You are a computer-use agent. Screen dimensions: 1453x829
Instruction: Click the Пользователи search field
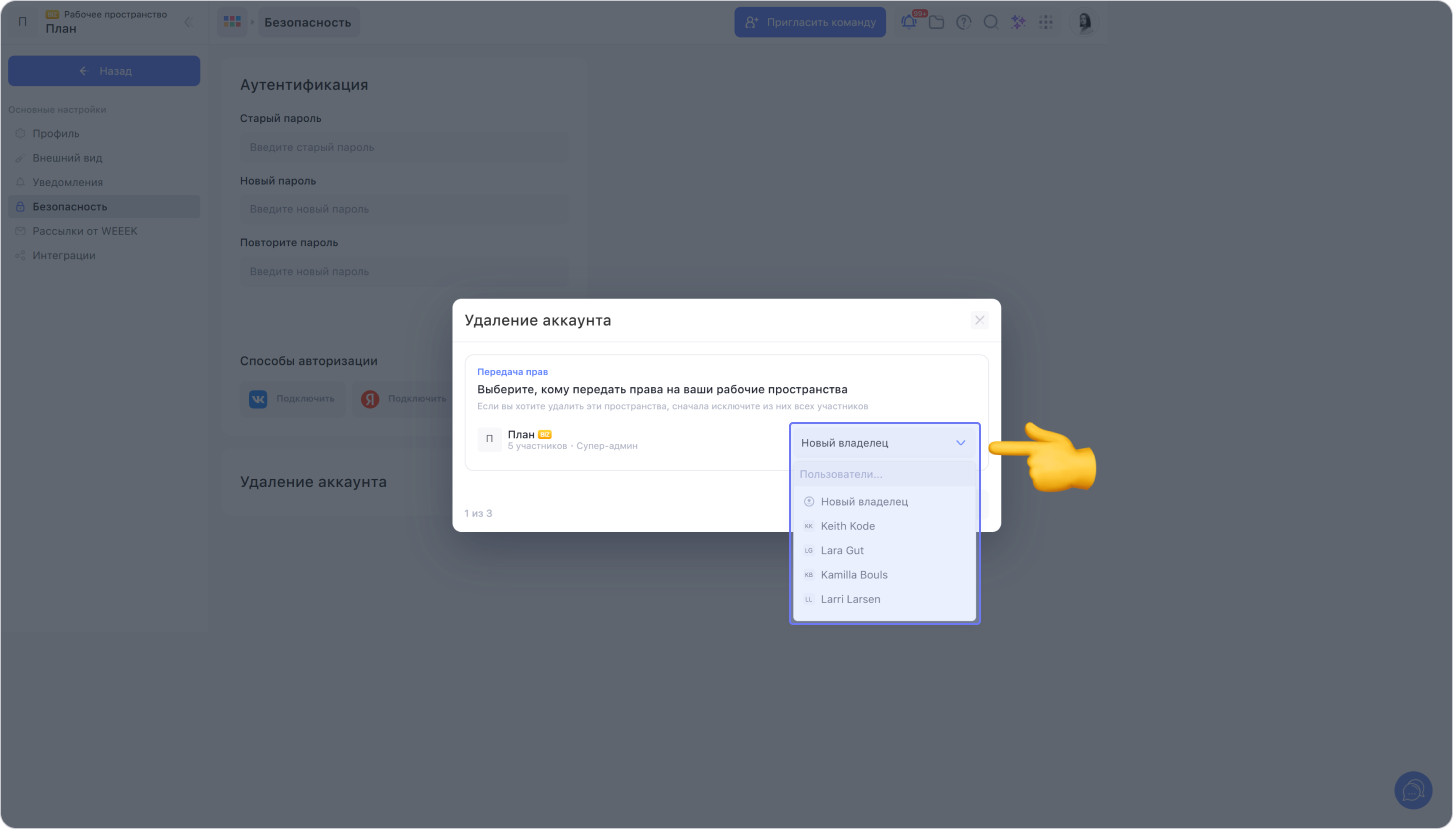pyautogui.click(x=884, y=474)
